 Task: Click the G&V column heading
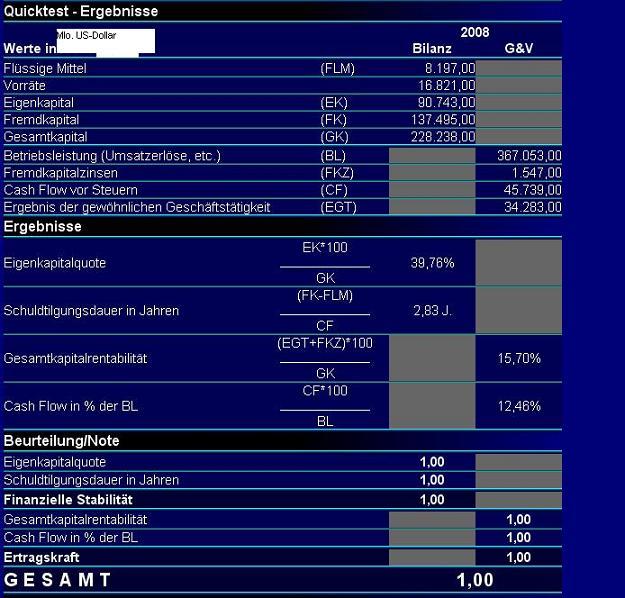[519, 48]
